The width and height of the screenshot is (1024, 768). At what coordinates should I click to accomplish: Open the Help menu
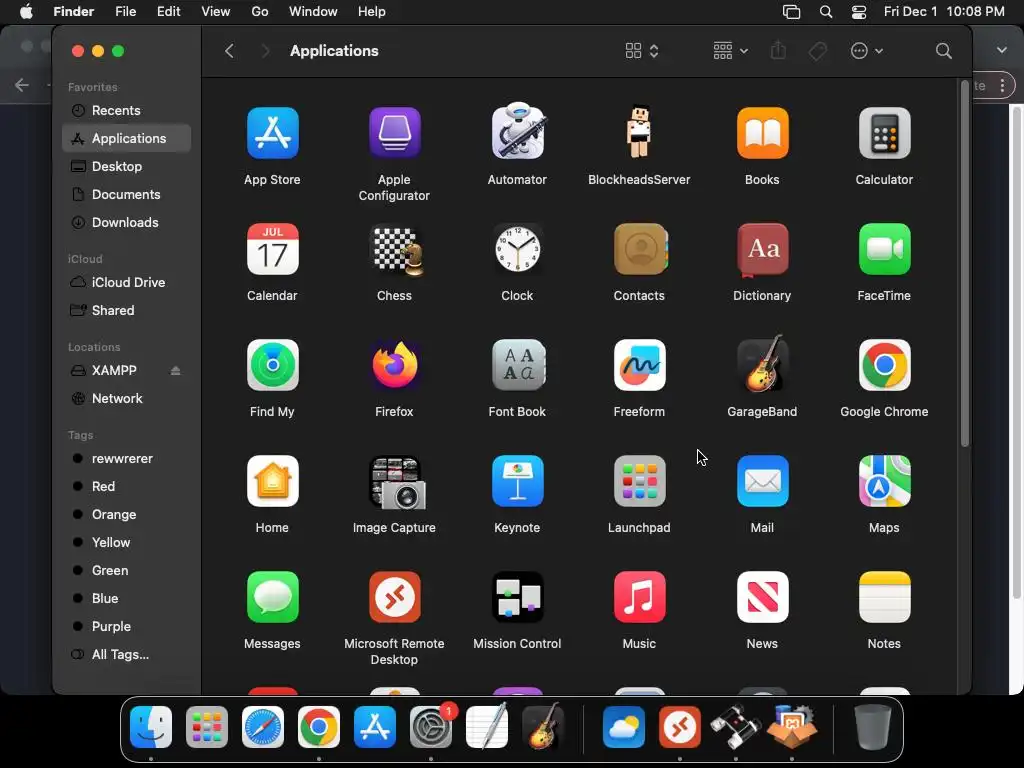[372, 12]
